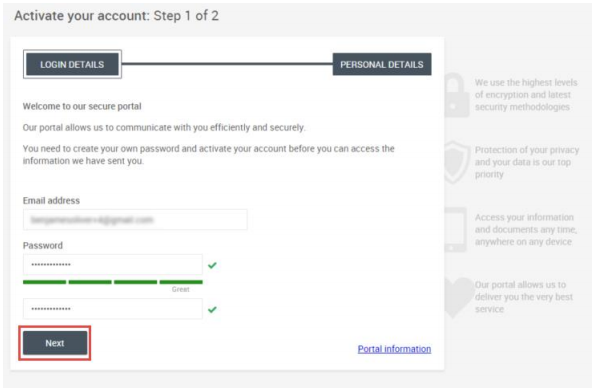Click the progress line between step tabs

(x=227, y=64)
